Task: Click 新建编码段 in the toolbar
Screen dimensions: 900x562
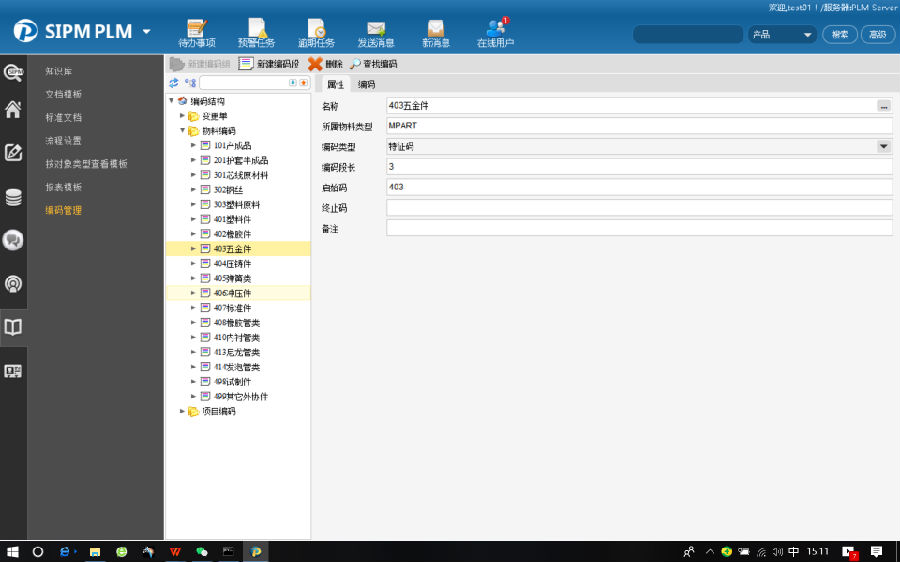Action: [269, 63]
